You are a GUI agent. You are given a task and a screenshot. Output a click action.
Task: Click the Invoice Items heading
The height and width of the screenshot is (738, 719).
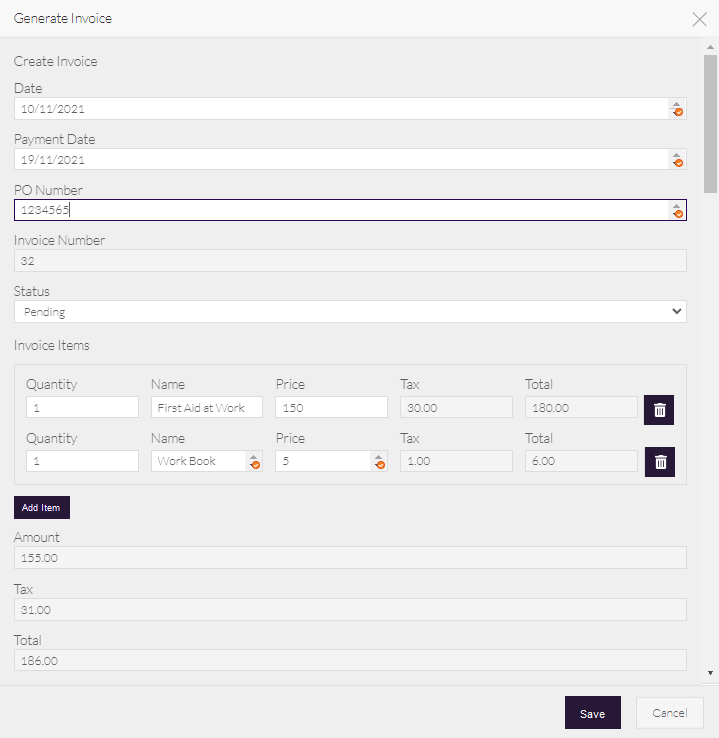[x=52, y=345]
